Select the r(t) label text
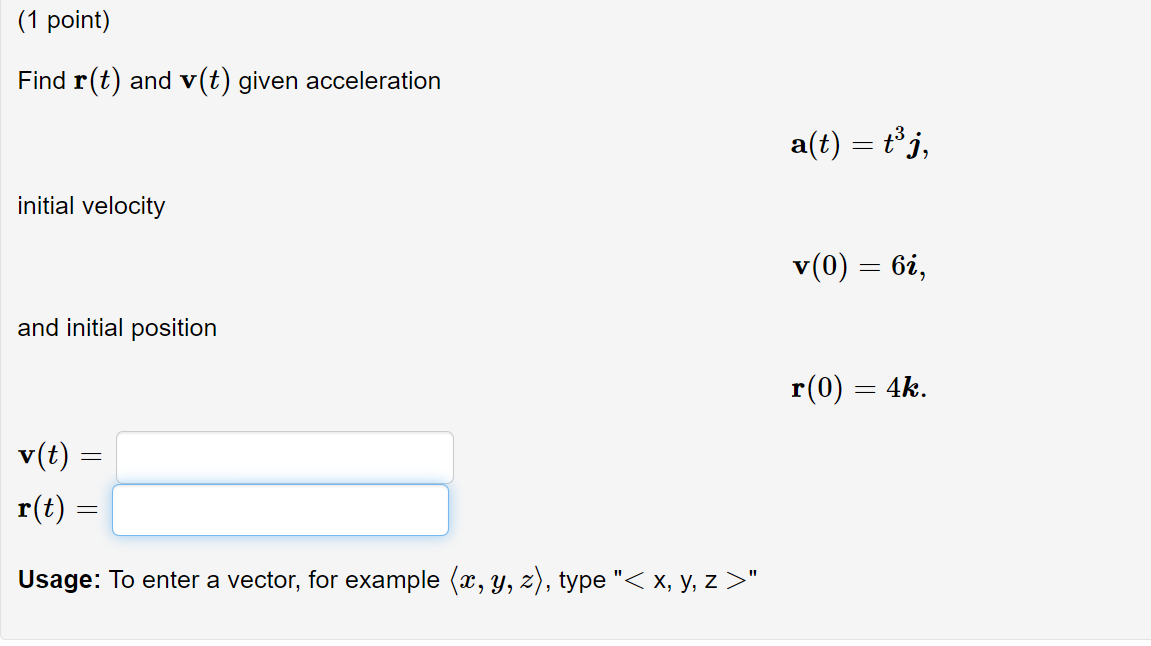 pos(42,510)
